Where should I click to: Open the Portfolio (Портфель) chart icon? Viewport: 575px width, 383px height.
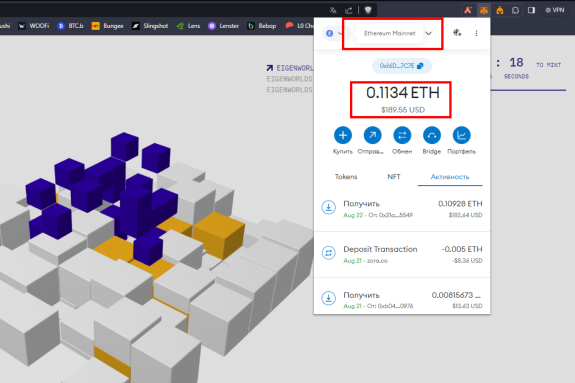[x=461, y=135]
